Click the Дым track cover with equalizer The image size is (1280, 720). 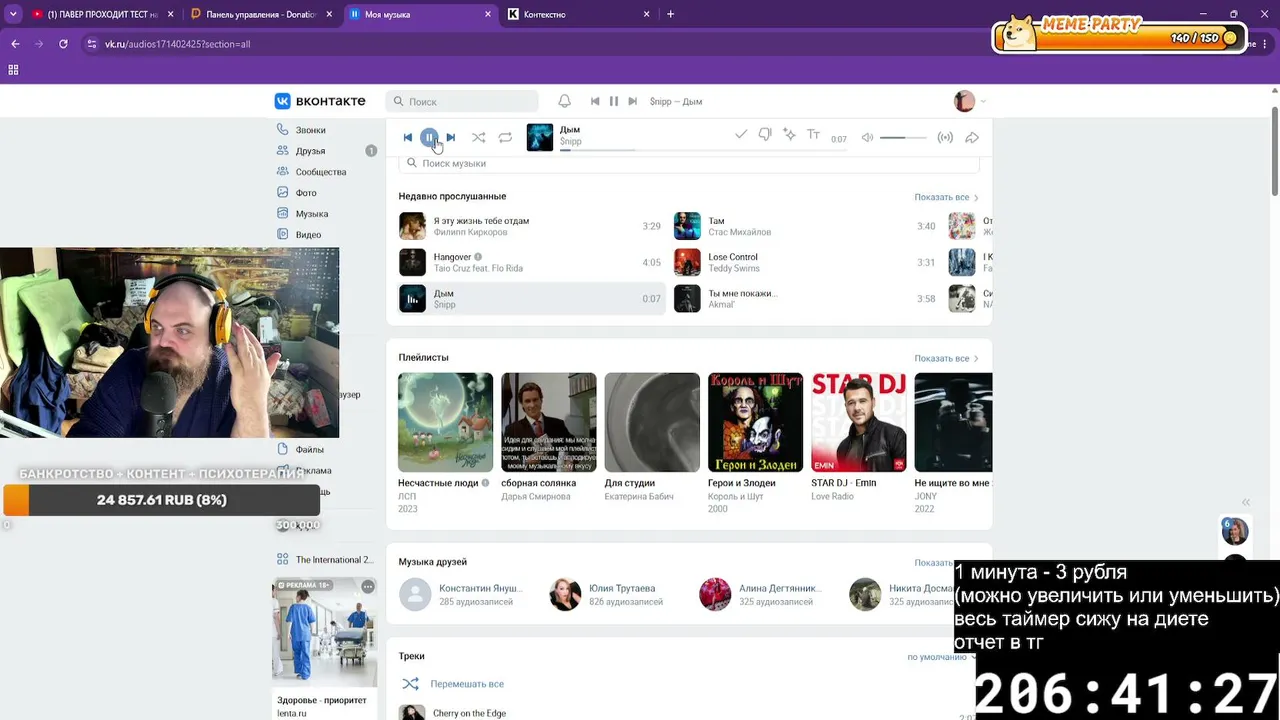click(x=412, y=298)
